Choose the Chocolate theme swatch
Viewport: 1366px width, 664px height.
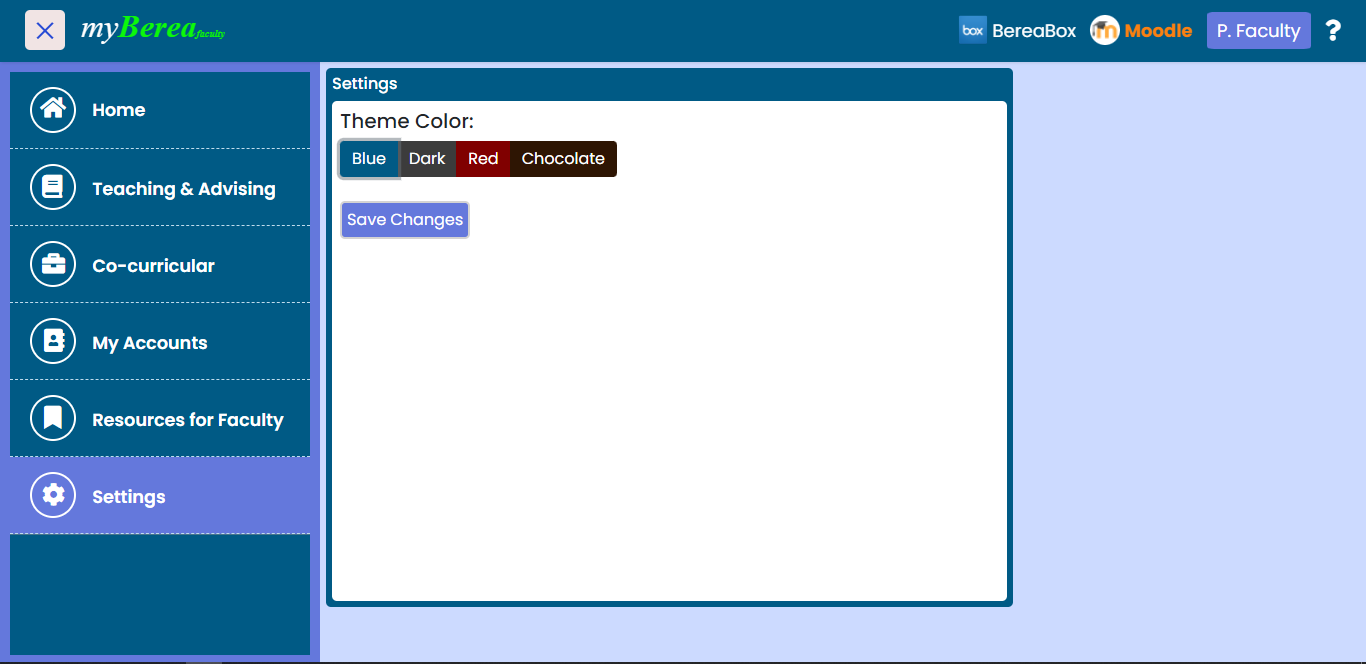tap(563, 159)
